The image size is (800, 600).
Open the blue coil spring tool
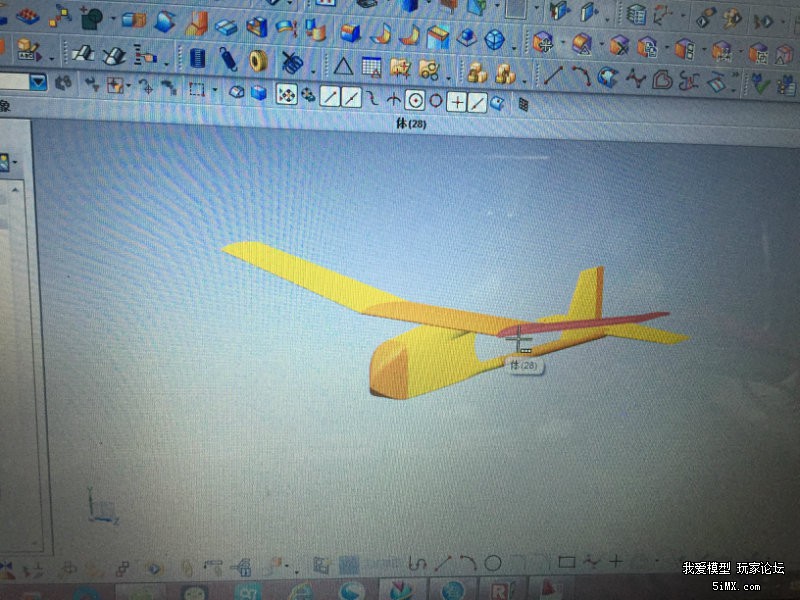pyautogui.click(x=228, y=59)
